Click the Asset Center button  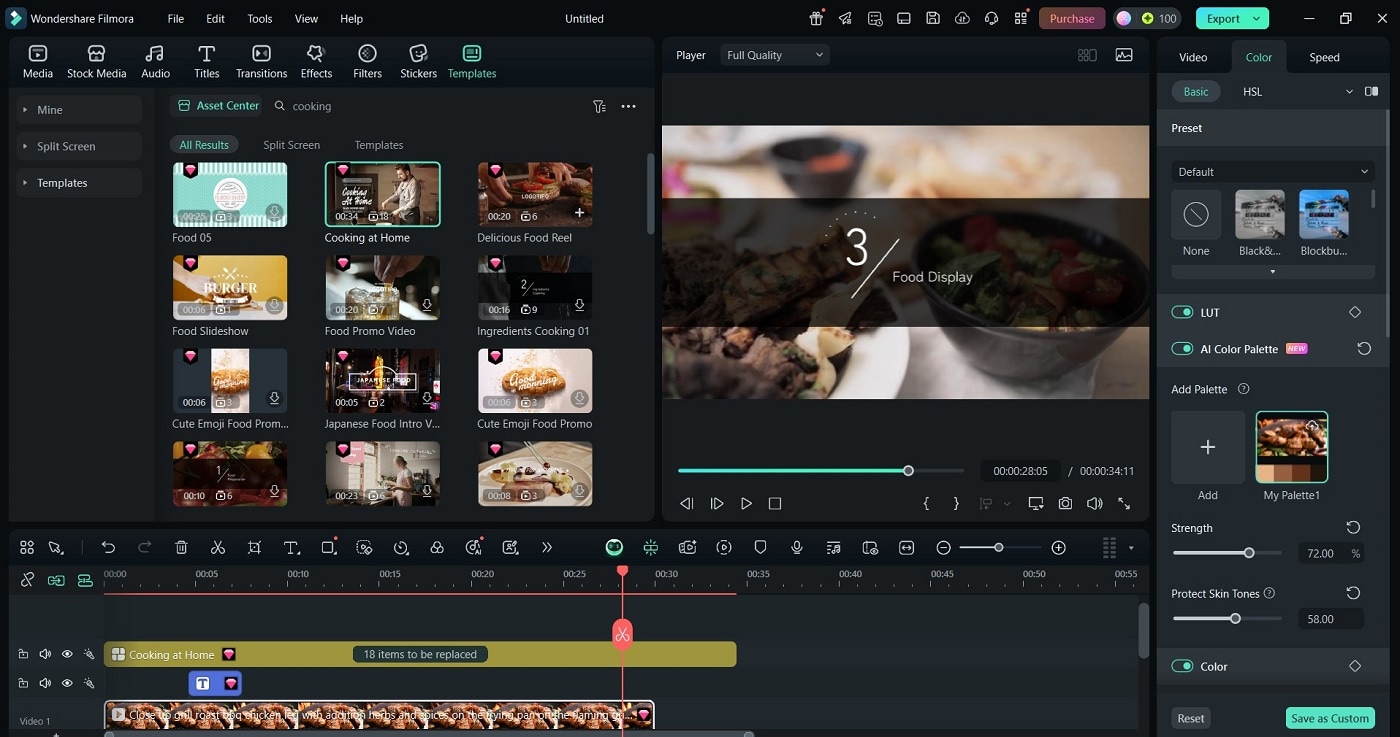point(217,105)
